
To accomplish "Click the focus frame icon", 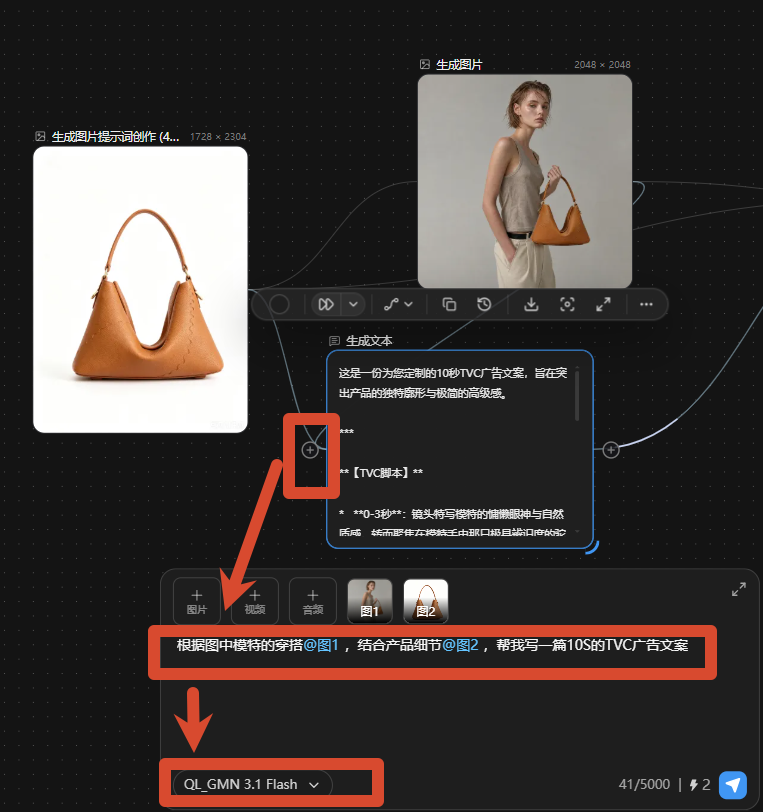I will 567,304.
